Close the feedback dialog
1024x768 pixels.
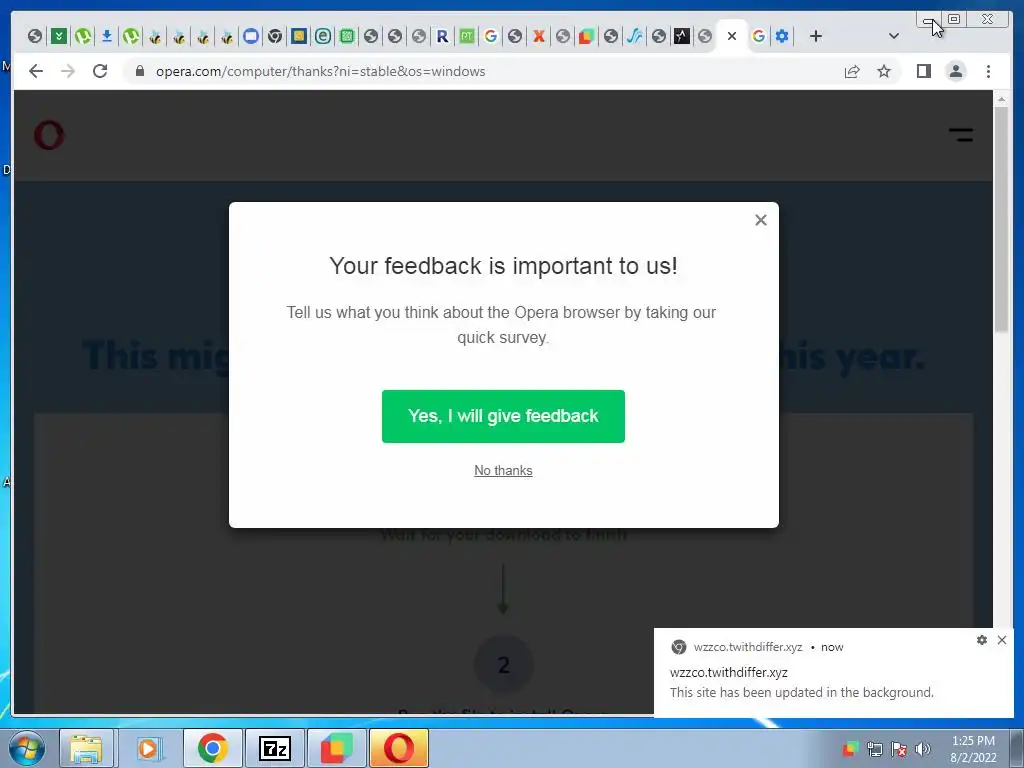click(761, 220)
